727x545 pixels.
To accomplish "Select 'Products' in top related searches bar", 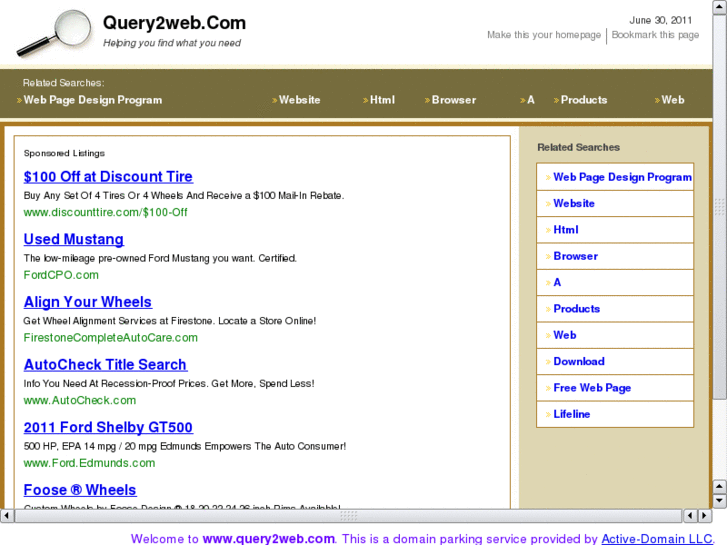I will [x=584, y=100].
